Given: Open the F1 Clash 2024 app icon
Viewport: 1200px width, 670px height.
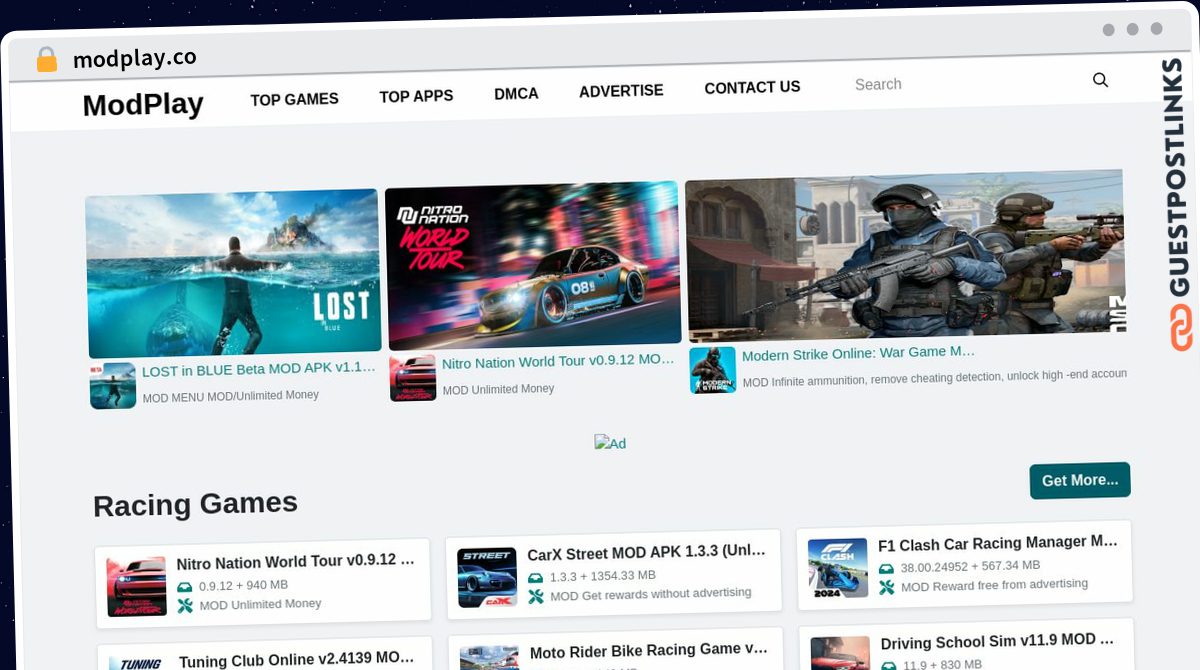Looking at the screenshot, I should tap(838, 568).
